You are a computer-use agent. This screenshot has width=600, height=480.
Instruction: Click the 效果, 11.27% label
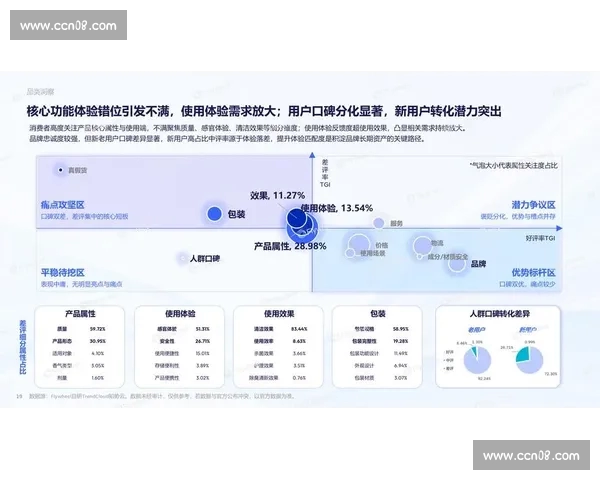277,195
